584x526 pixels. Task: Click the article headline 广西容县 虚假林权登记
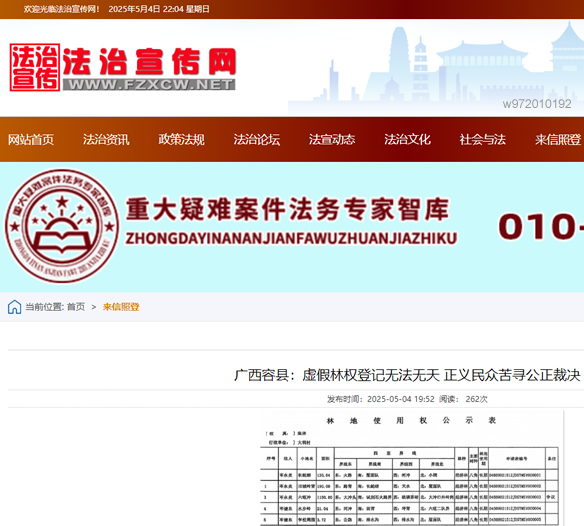pos(407,375)
